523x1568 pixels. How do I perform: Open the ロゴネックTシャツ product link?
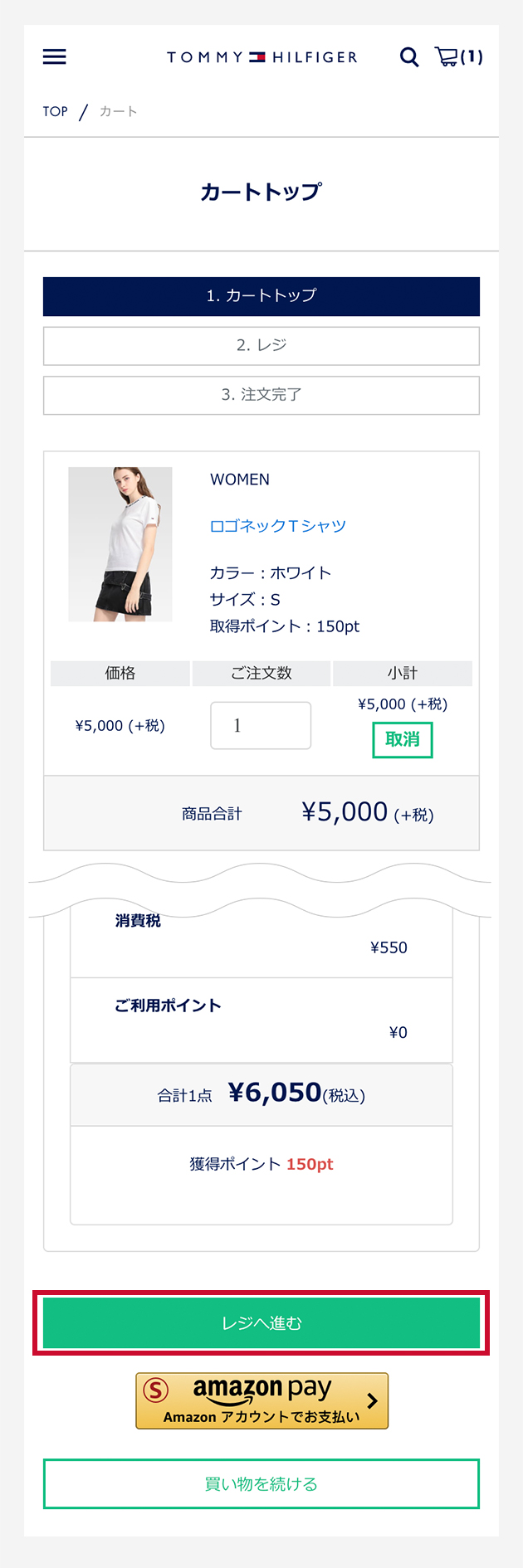(278, 526)
